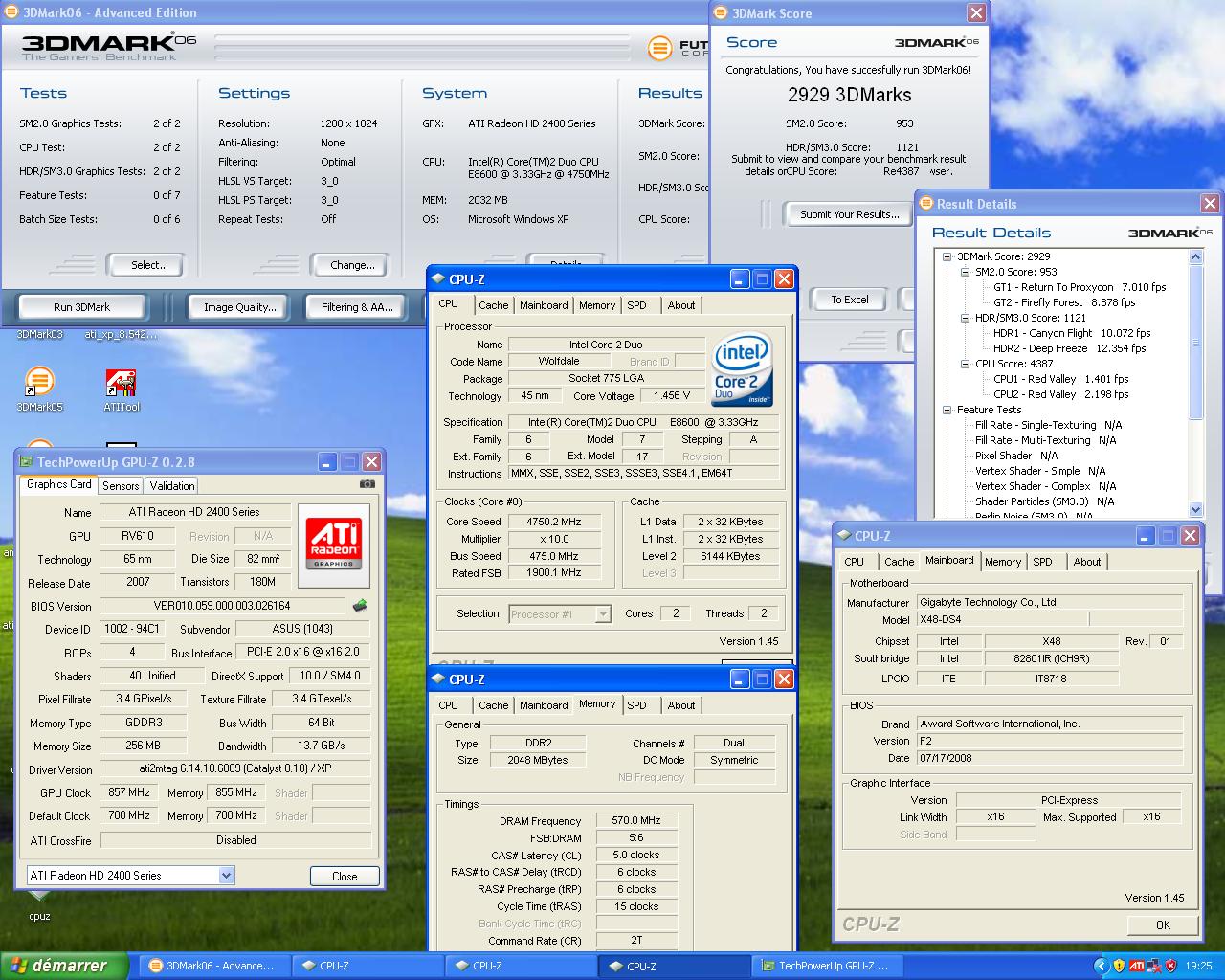Click the taskbar clock showing 19:25
This screenshot has width=1225, height=980.
coord(1198,967)
